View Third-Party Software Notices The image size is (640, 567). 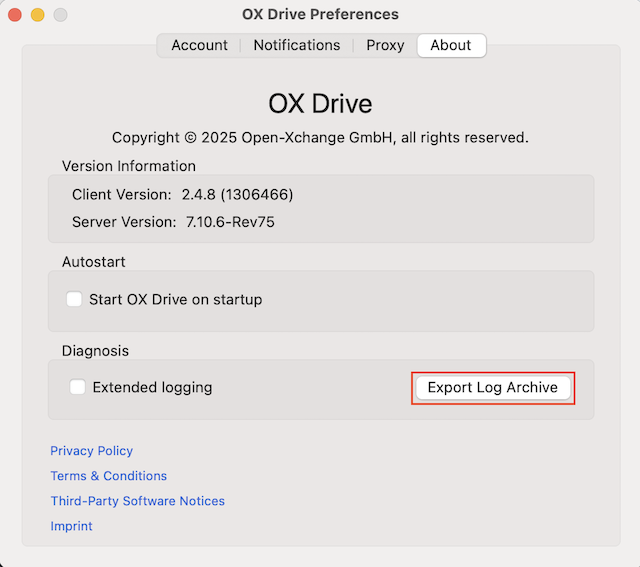(138, 501)
